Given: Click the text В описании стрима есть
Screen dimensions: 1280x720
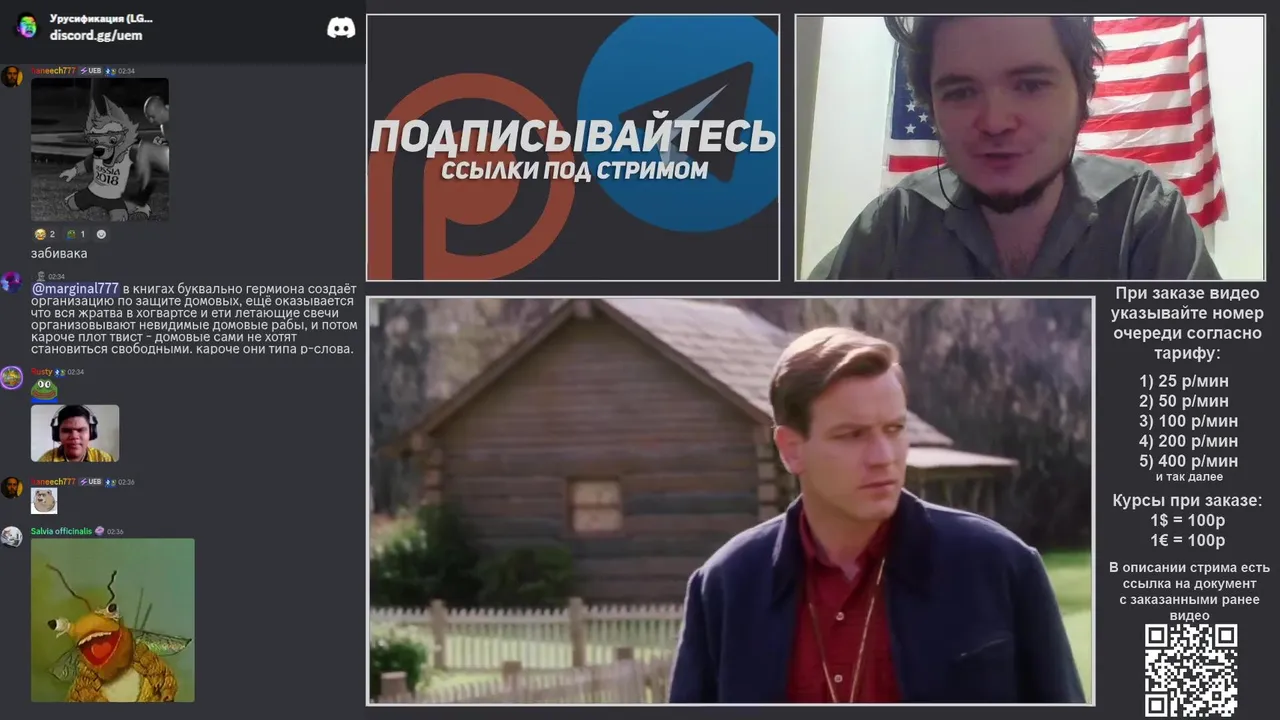Looking at the screenshot, I should (1189, 567).
